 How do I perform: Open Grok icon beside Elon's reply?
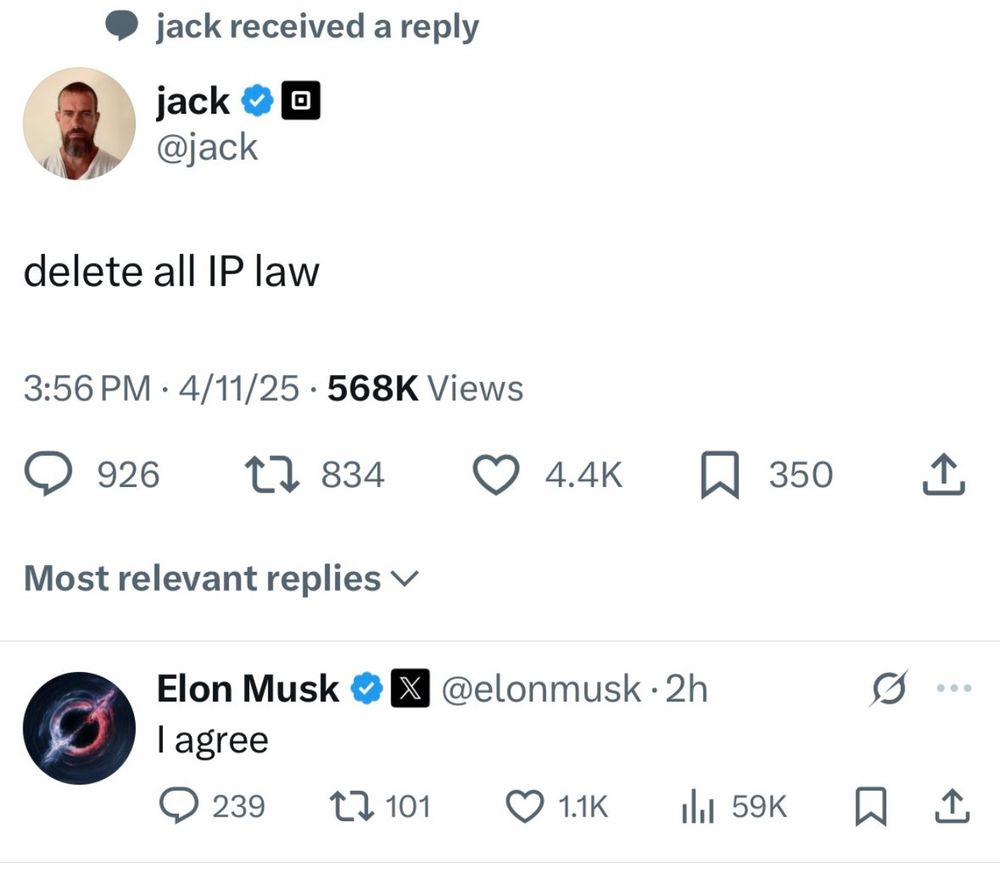point(888,688)
